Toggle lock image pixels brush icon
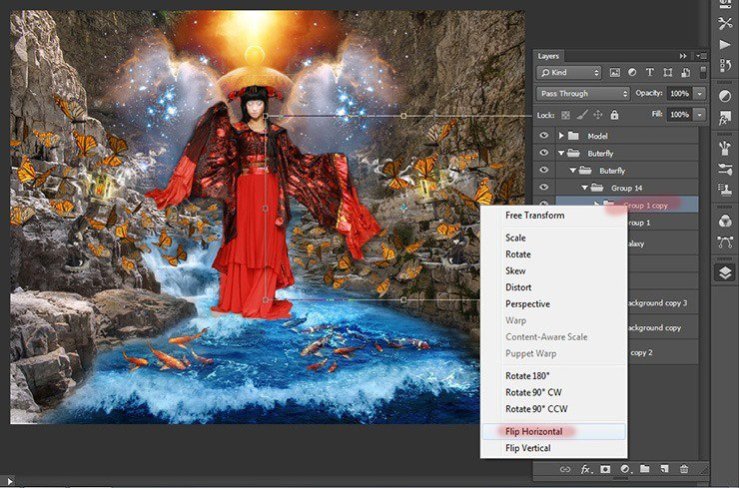The width and height of the screenshot is (739, 488). tap(582, 115)
